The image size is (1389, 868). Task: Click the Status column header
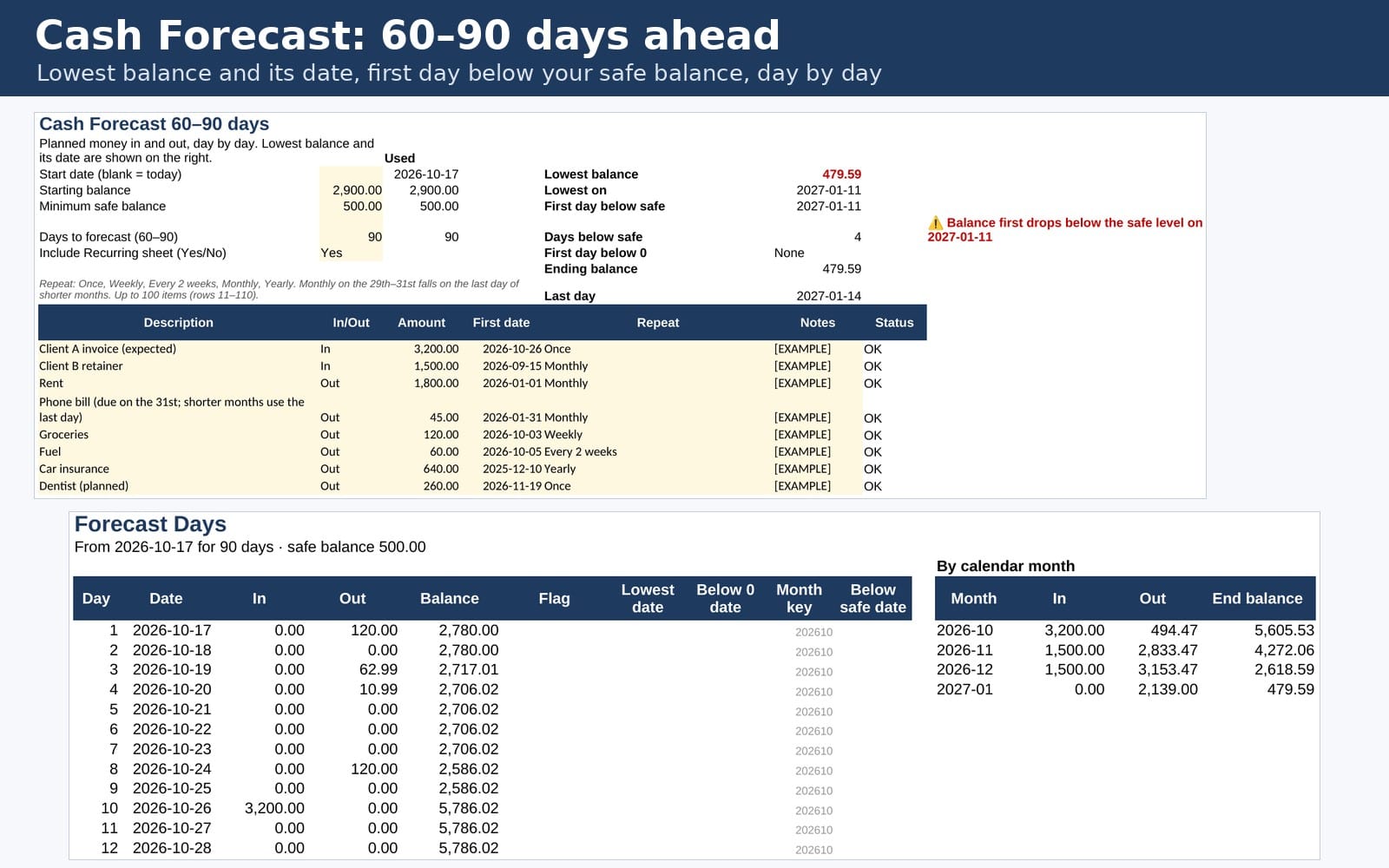894,322
